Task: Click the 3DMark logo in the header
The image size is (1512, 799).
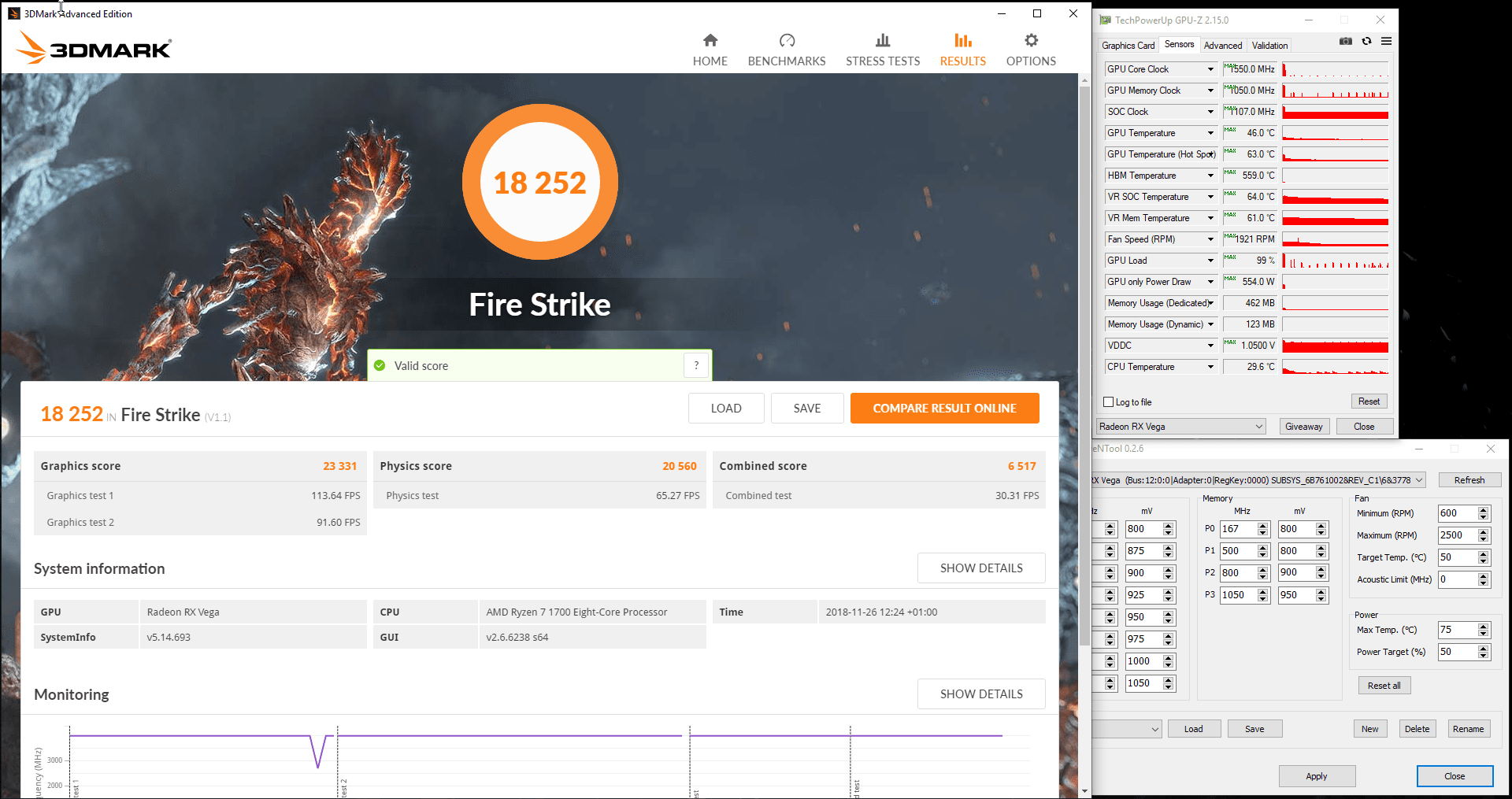Action: [x=94, y=48]
